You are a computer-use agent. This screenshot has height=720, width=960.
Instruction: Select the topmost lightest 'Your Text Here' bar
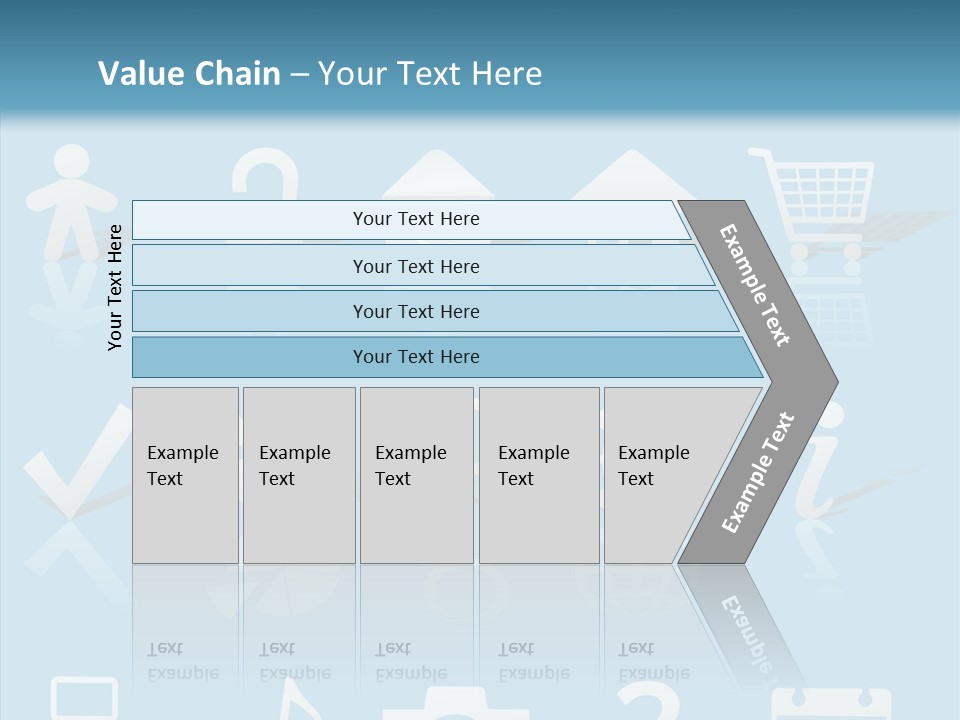pyautogui.click(x=415, y=219)
